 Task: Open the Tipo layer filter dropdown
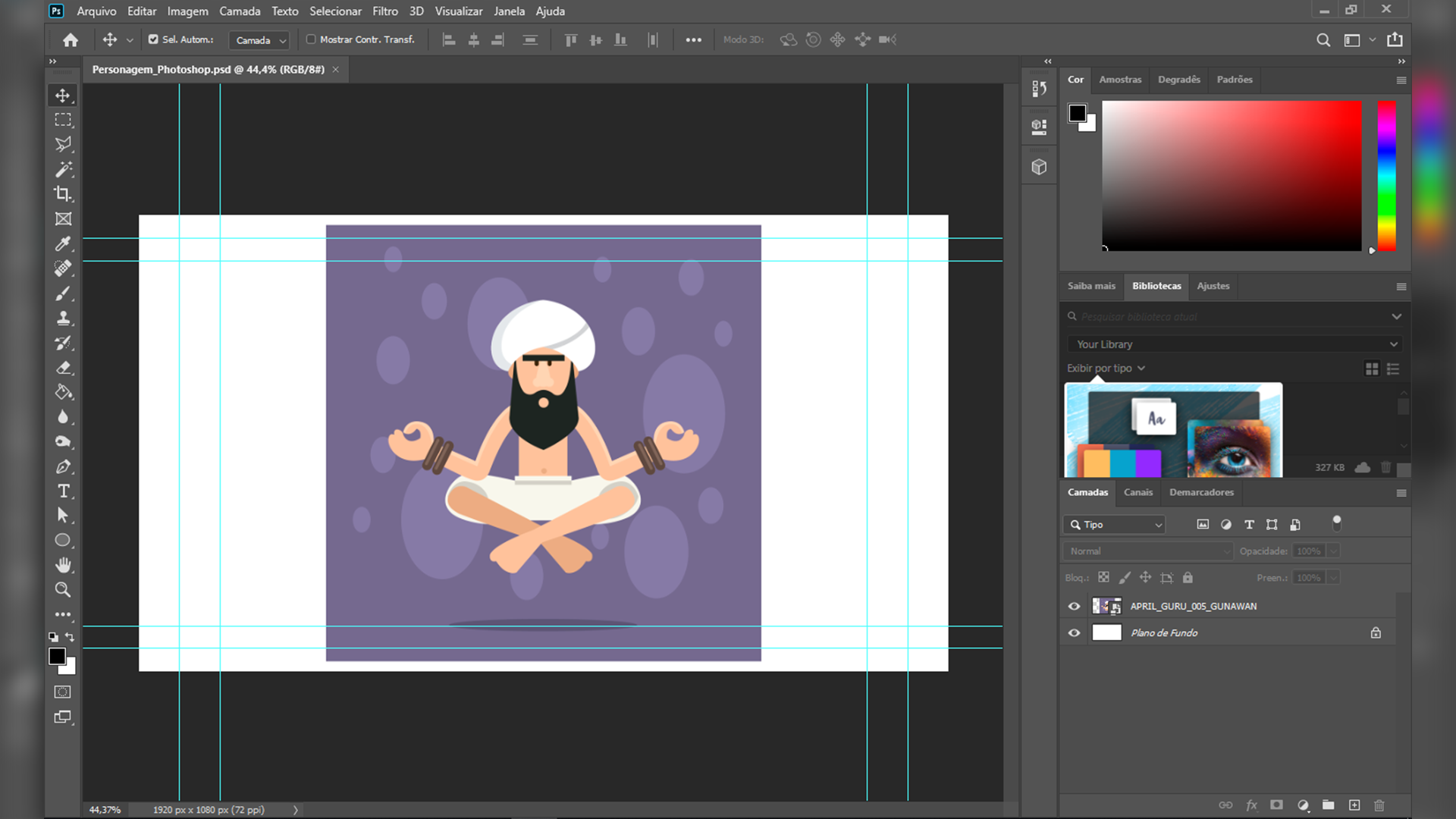(1114, 525)
